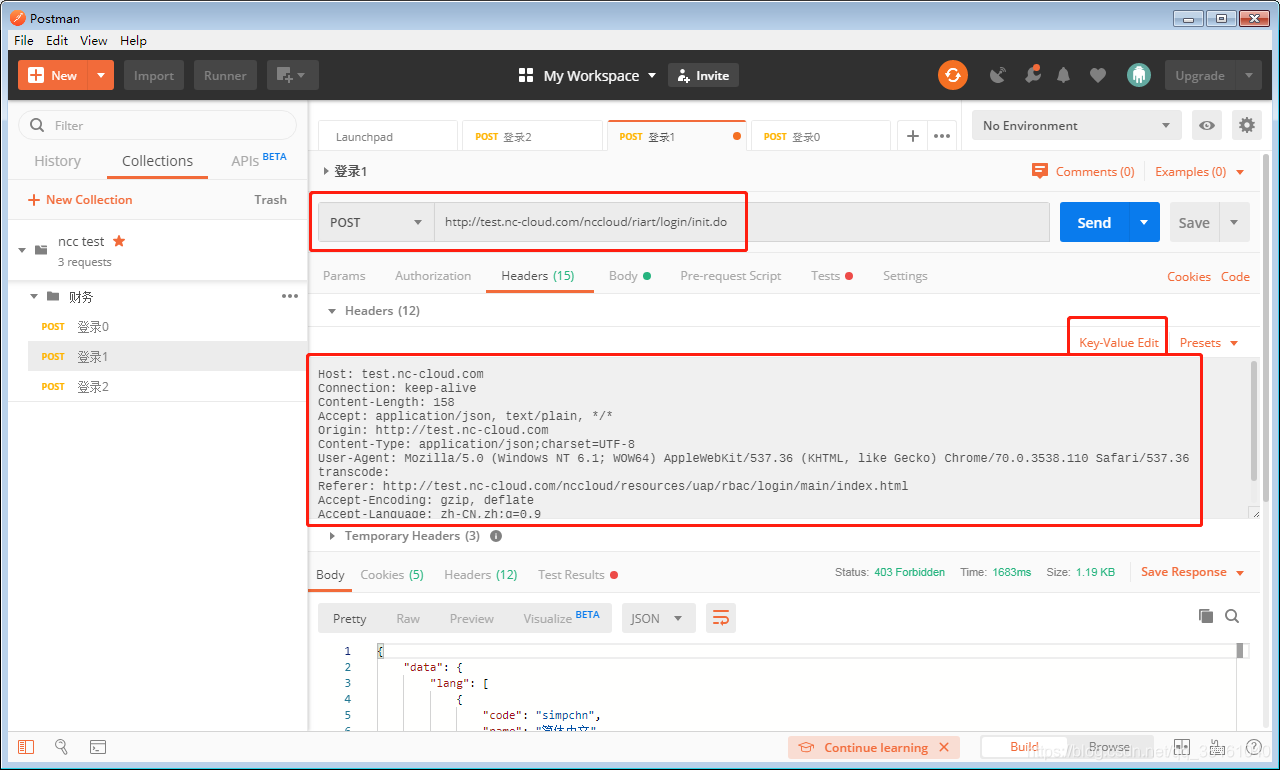Image resolution: width=1280 pixels, height=770 pixels.
Task: Open the Send button dropdown arrow
Action: pyautogui.click(x=1144, y=222)
